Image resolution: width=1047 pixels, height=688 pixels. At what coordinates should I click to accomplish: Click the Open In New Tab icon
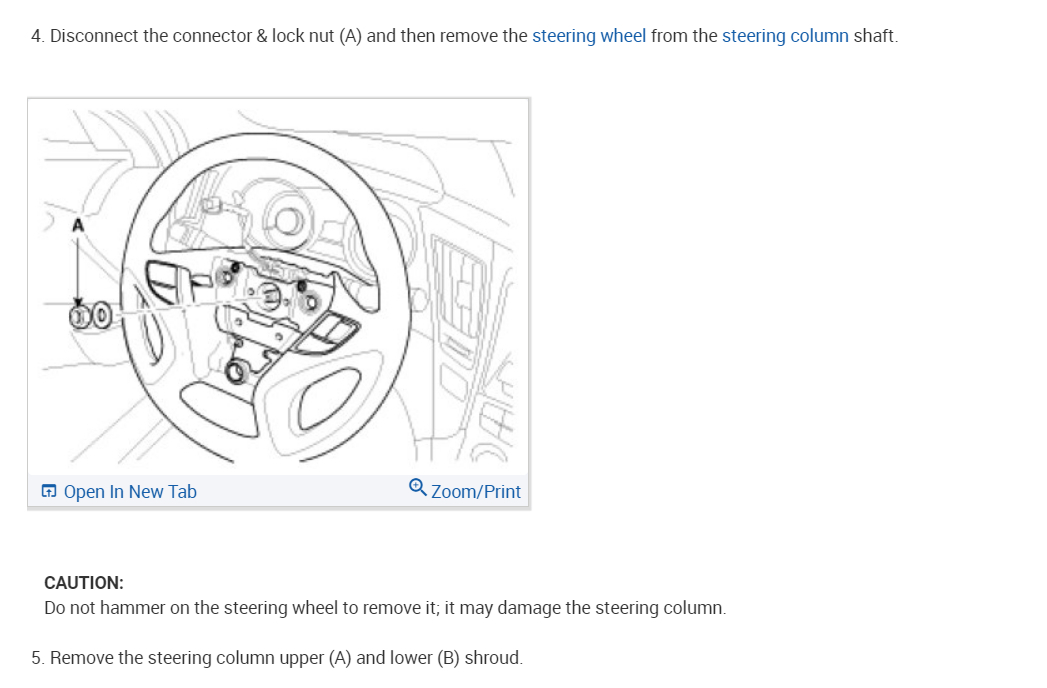click(x=49, y=492)
